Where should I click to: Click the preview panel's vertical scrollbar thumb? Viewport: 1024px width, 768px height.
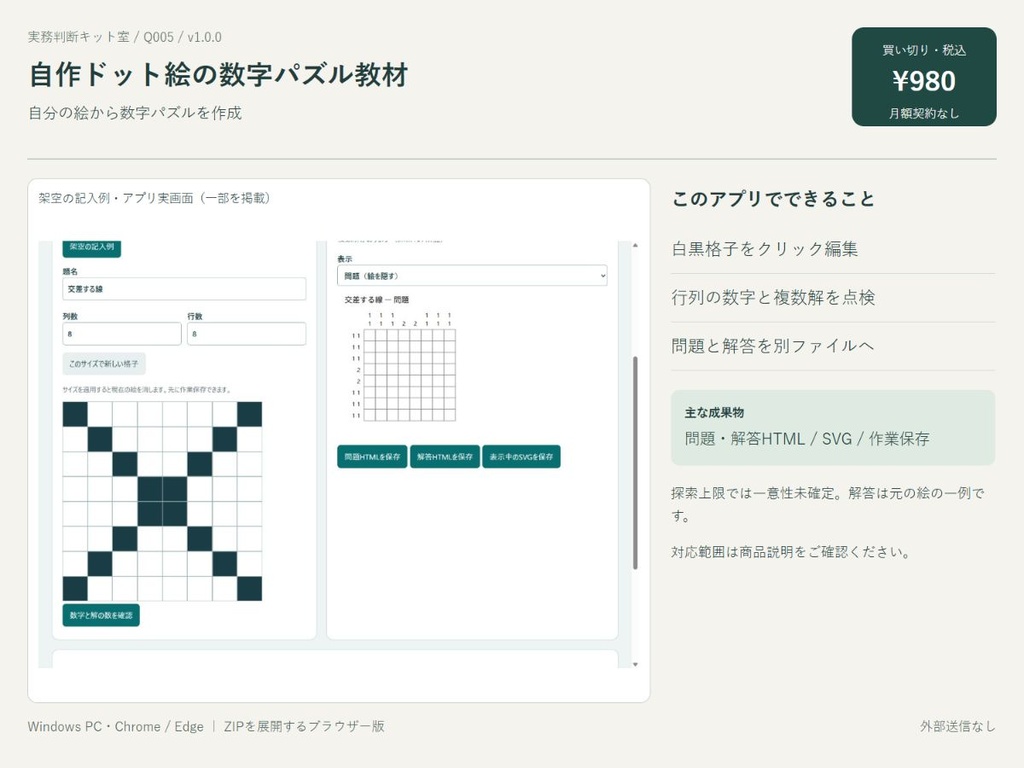pyautogui.click(x=635, y=463)
